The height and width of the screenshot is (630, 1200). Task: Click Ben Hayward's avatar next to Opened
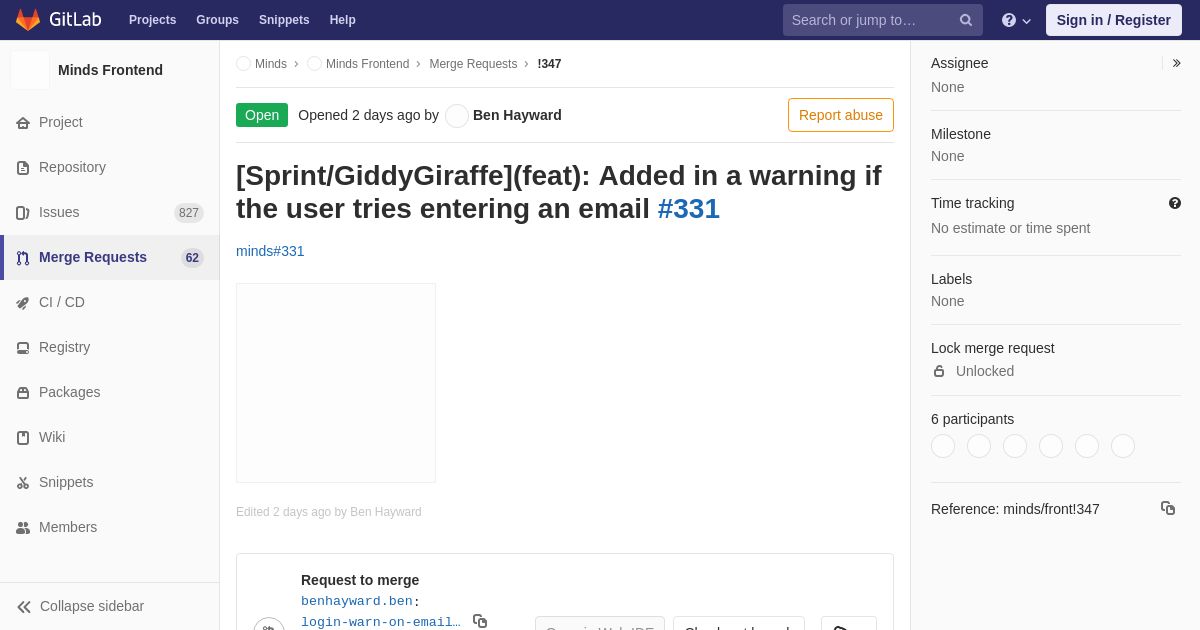[x=457, y=116]
